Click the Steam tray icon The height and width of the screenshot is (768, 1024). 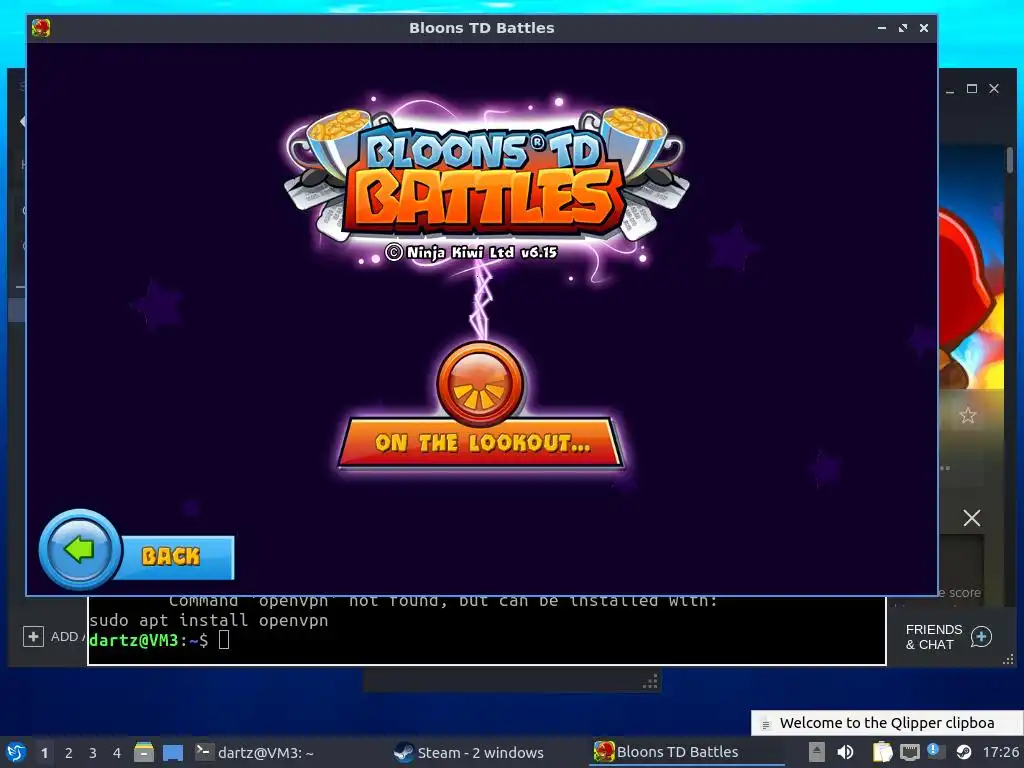(x=963, y=752)
